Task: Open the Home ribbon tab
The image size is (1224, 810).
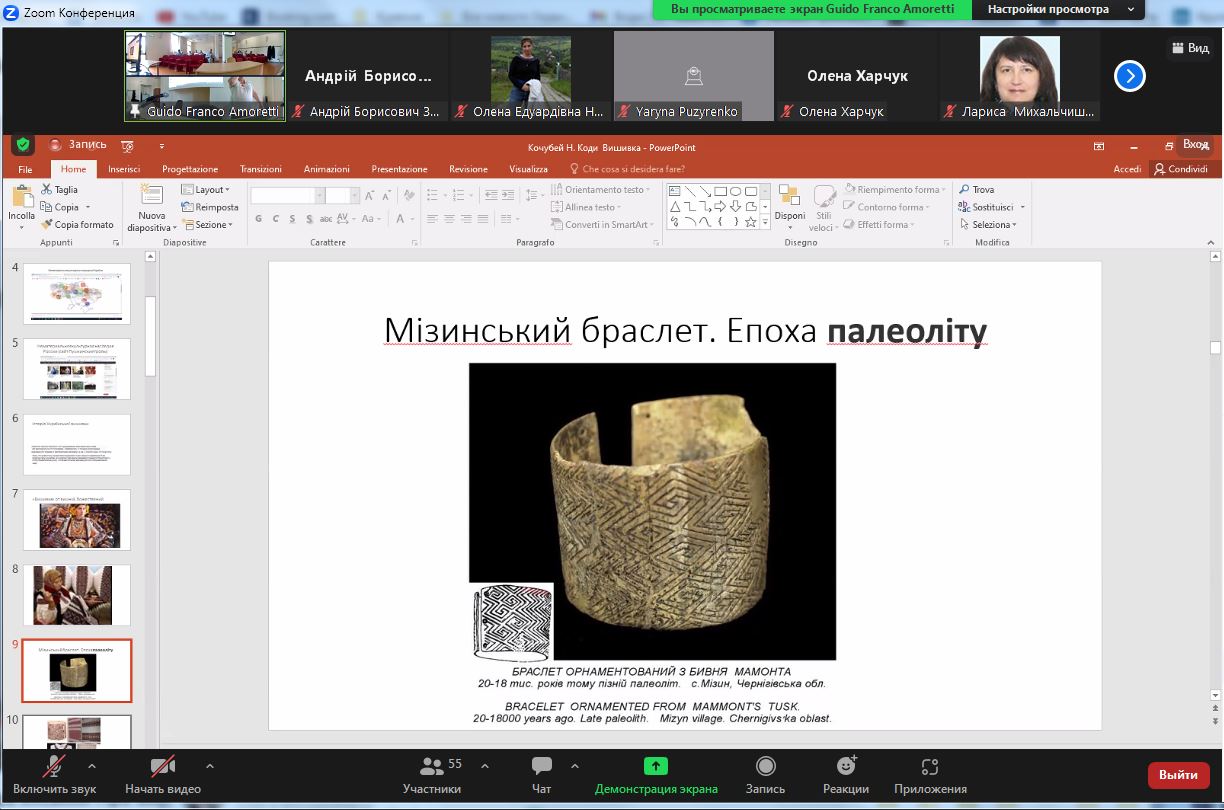Action: click(73, 169)
